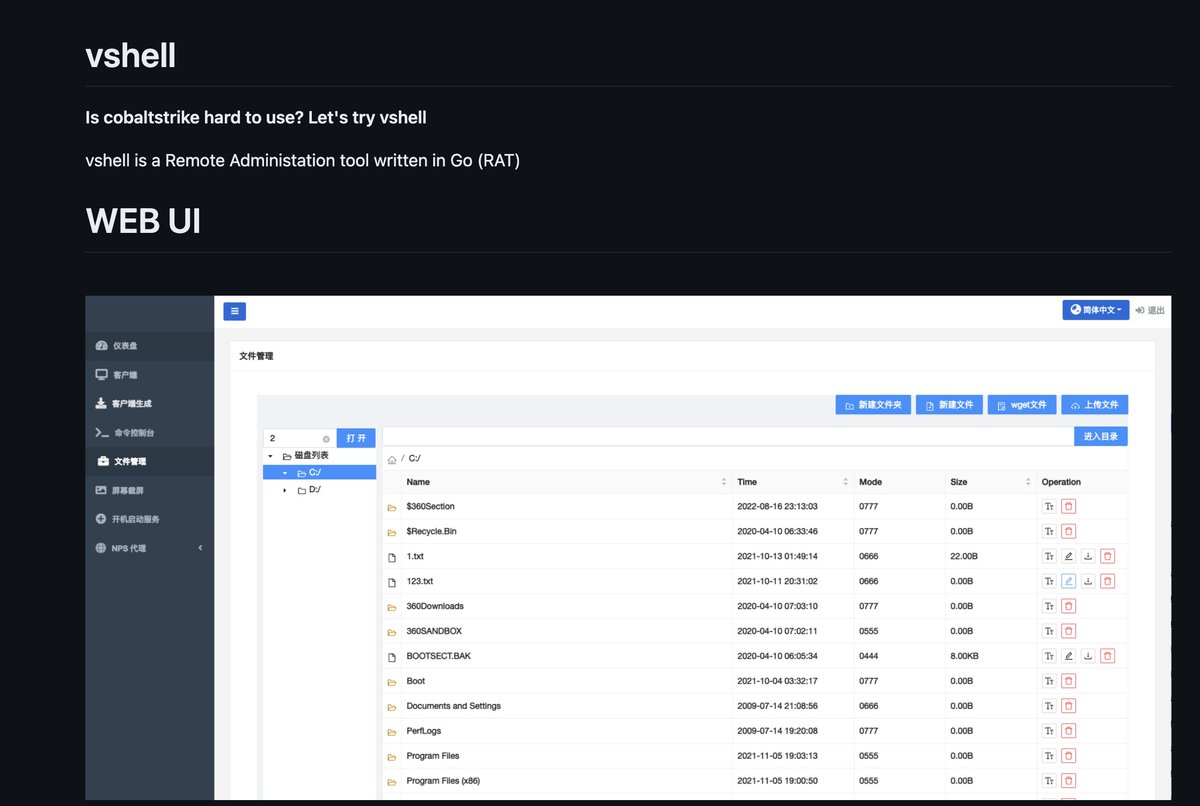
Task: Download the 1.txt file via its download icon
Action: coord(1088,556)
